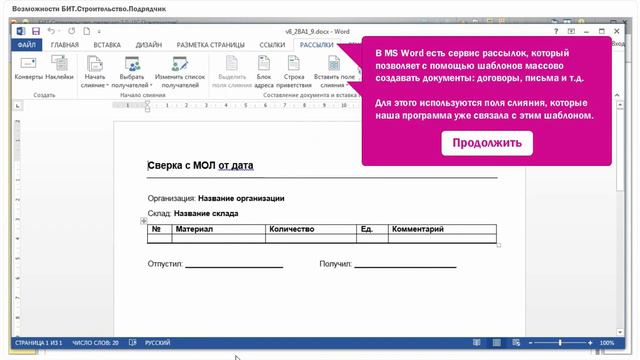This screenshot has height=360, width=640.
Task: Click the Redo icon in title bar
Action: (x=71, y=31)
